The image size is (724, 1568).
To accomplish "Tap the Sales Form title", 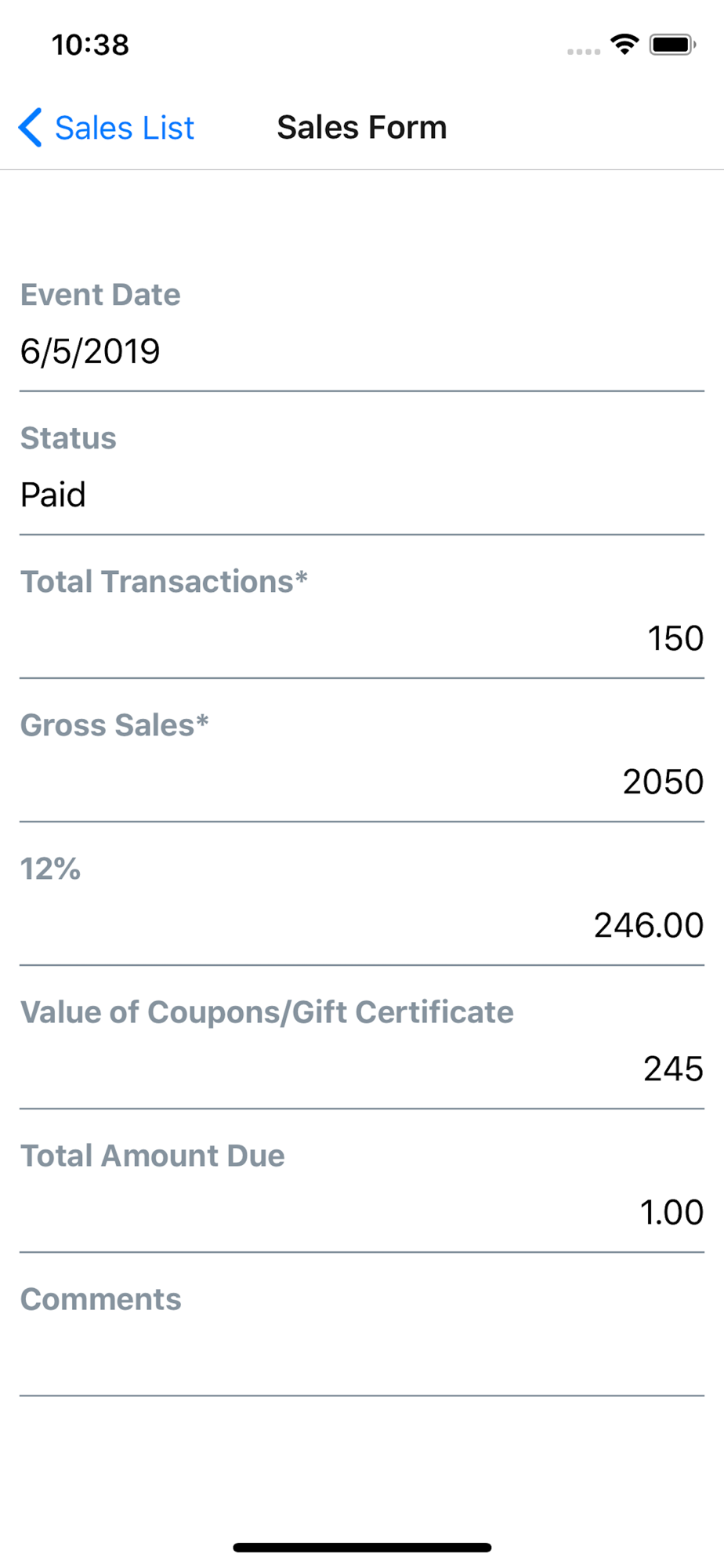I will coord(362,127).
